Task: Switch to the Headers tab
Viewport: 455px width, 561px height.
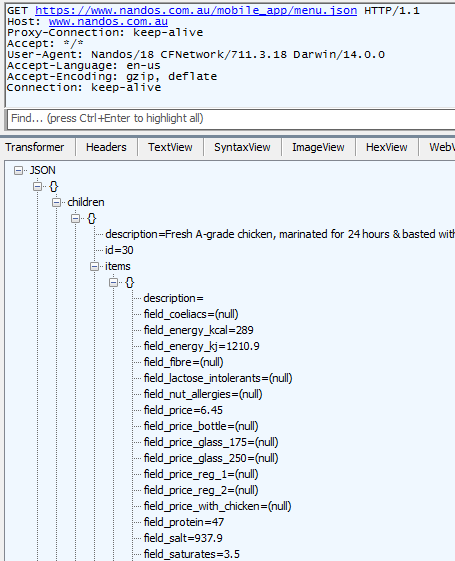Action: pyautogui.click(x=106, y=147)
